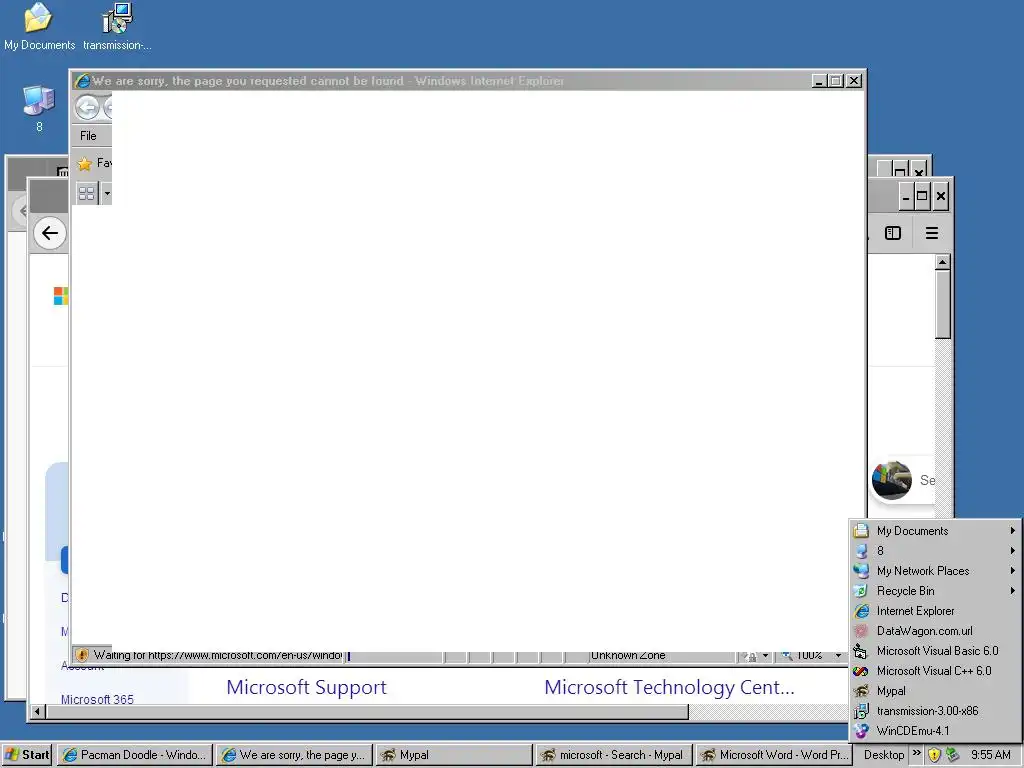Viewport: 1024px width, 768px height.
Task: Click the horizontal scrollbar left arrow in Mypal
Action: click(x=38, y=711)
